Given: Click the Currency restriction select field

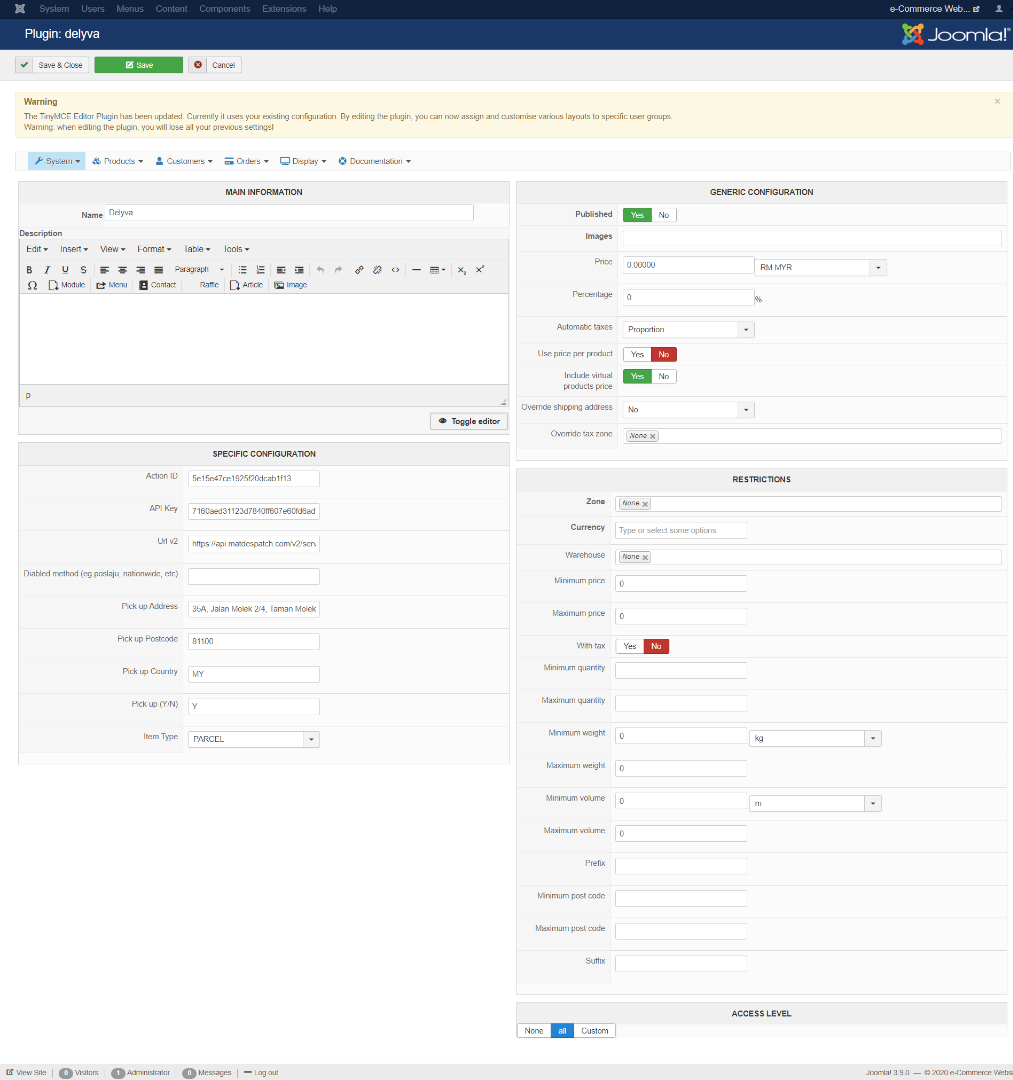Looking at the screenshot, I should tap(680, 530).
